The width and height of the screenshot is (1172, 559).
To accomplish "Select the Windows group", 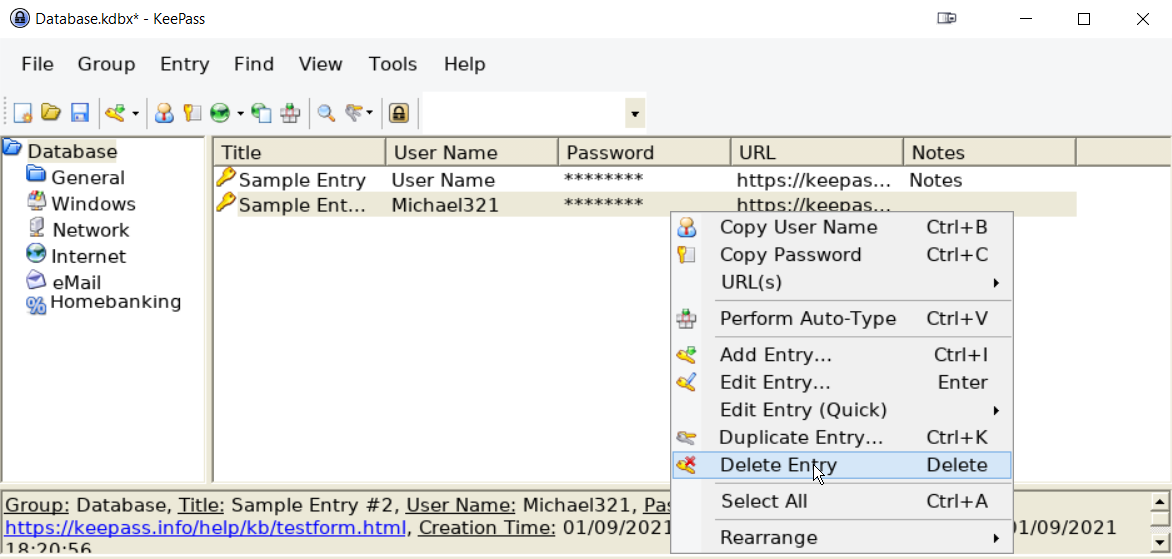I will pos(93,203).
